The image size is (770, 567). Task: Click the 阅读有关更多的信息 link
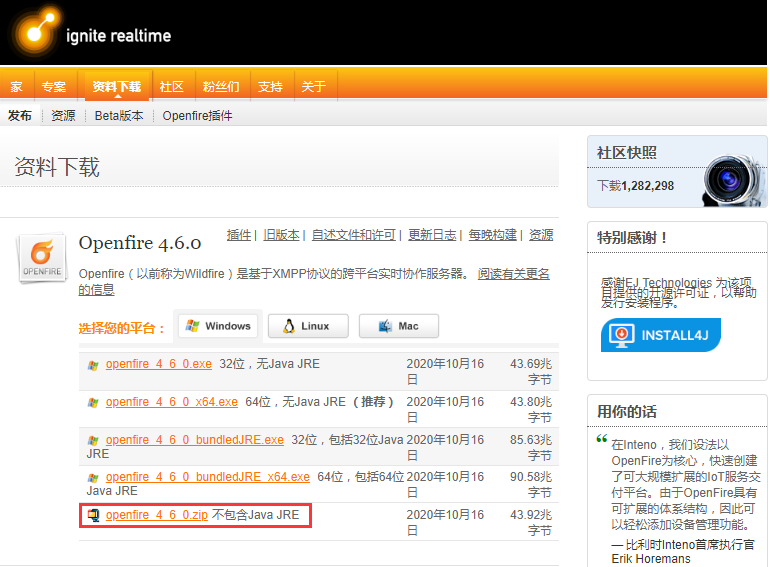[513, 274]
